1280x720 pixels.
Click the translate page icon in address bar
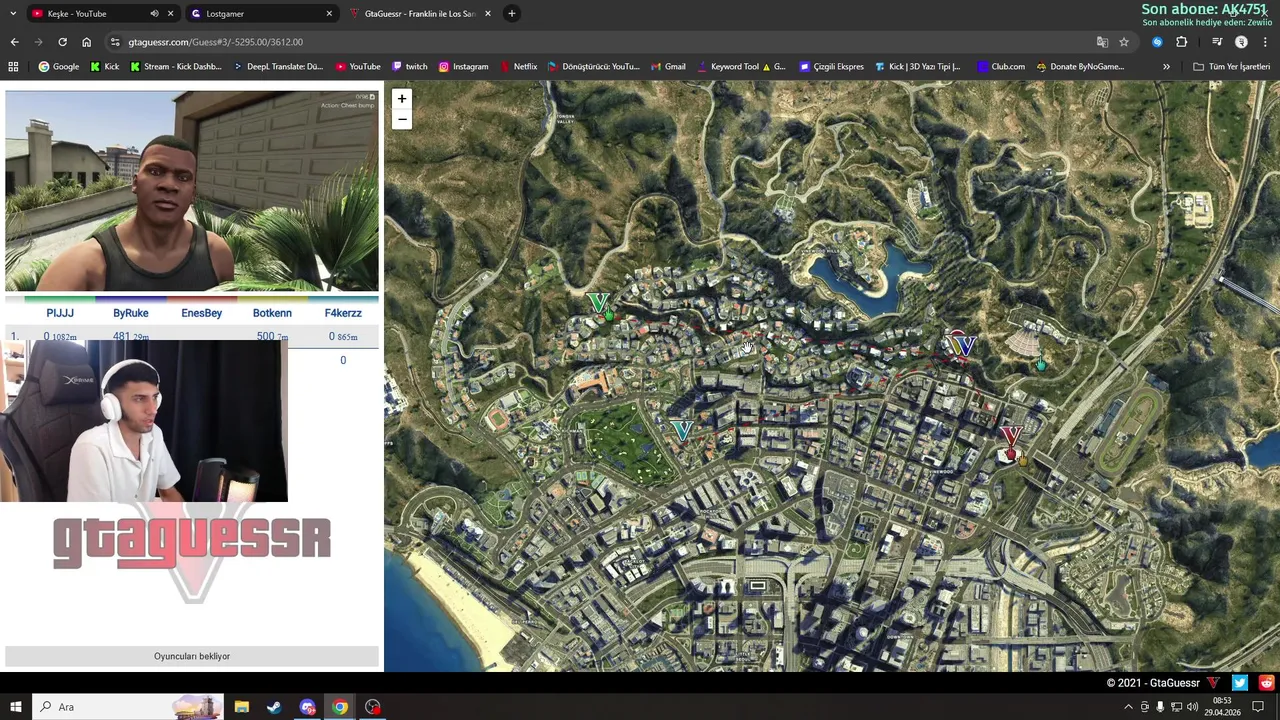point(1102,42)
